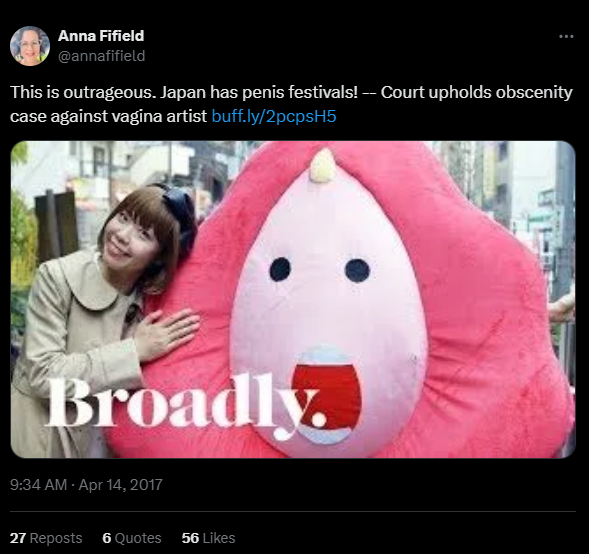The width and height of the screenshot is (589, 554).
Task: View the 6 Quotes list
Action: pos(131,538)
